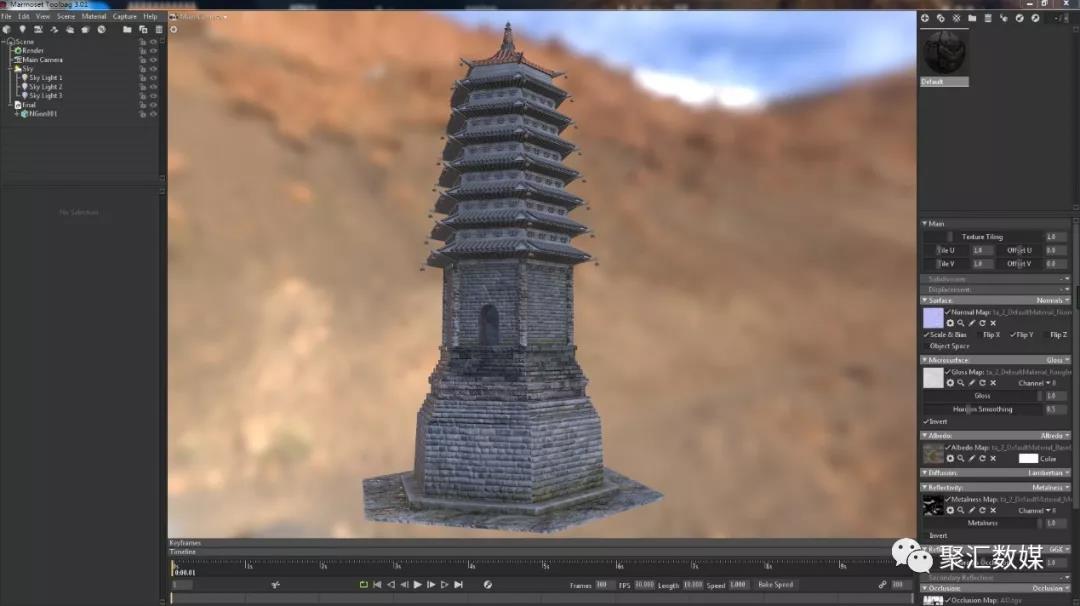Open the Capture menu

(125, 17)
